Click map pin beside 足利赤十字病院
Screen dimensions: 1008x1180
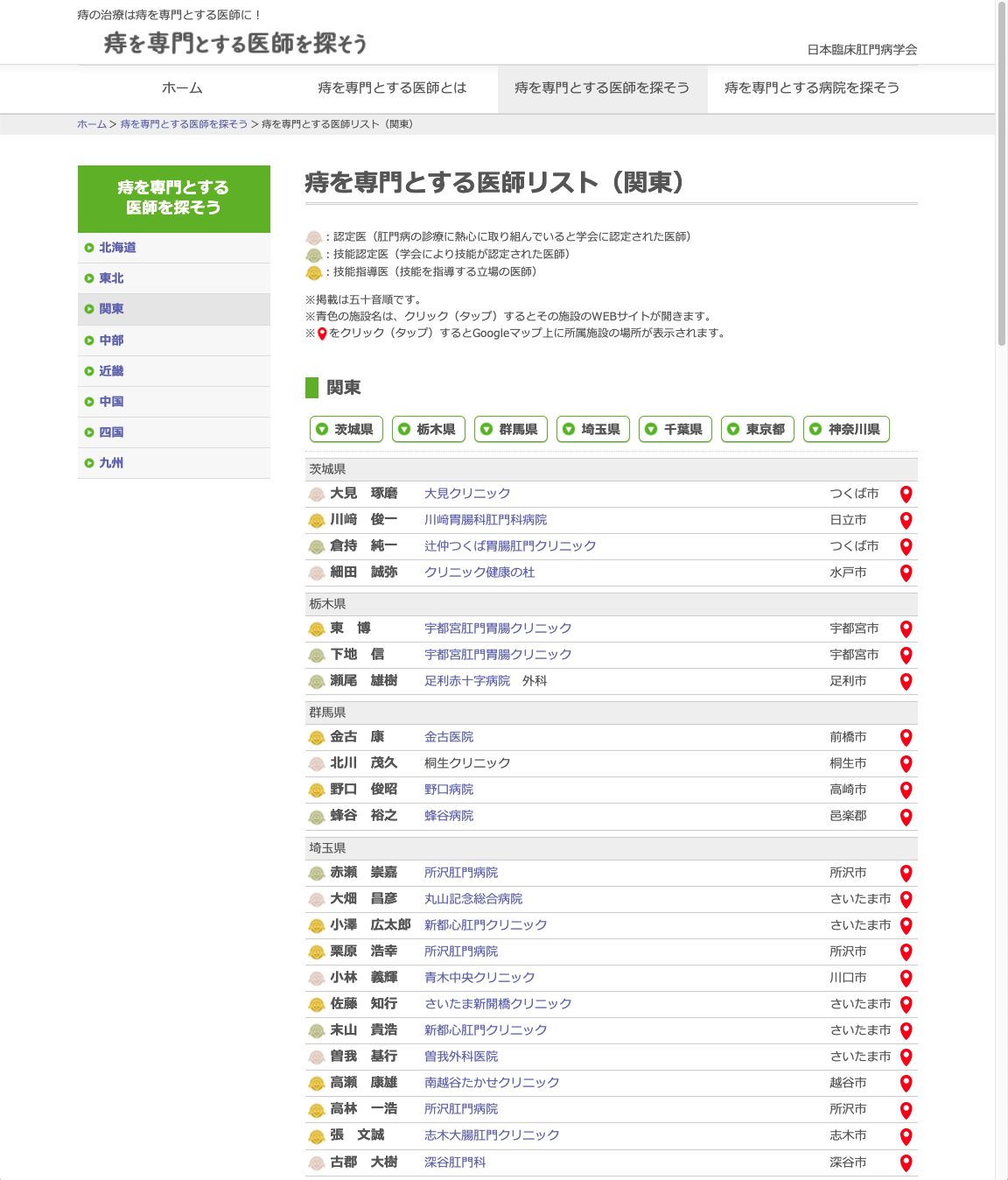click(906, 681)
